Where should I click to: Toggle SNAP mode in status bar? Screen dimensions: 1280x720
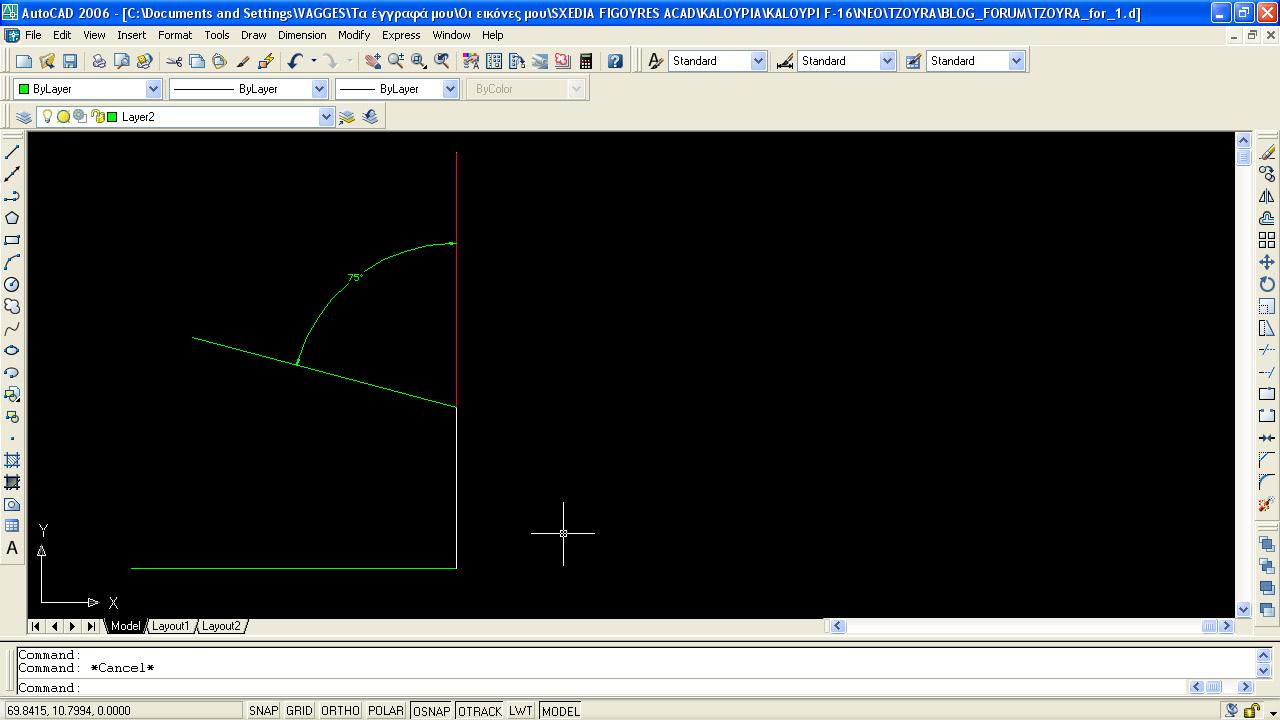pyautogui.click(x=263, y=711)
